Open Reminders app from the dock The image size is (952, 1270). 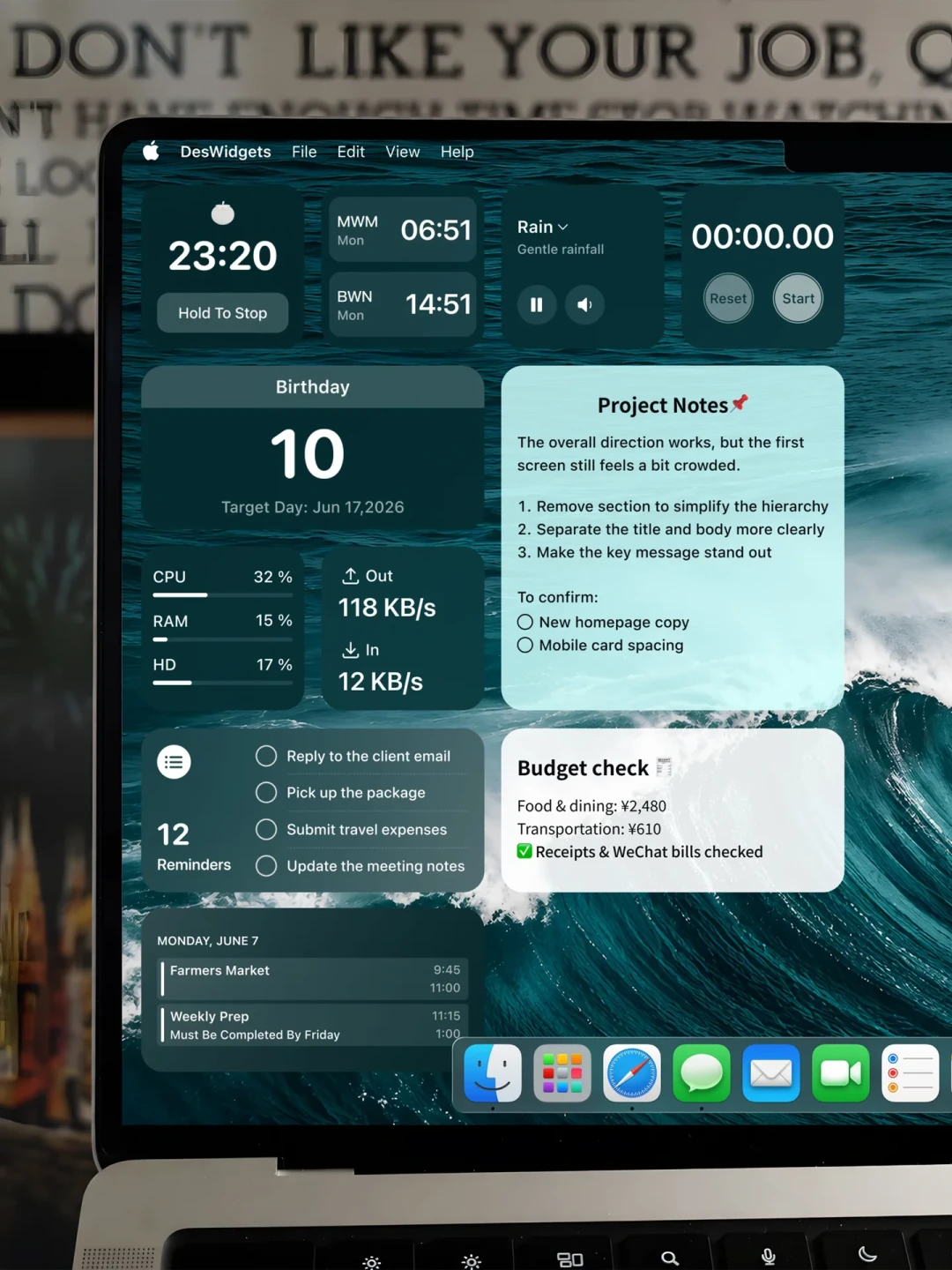click(911, 1073)
